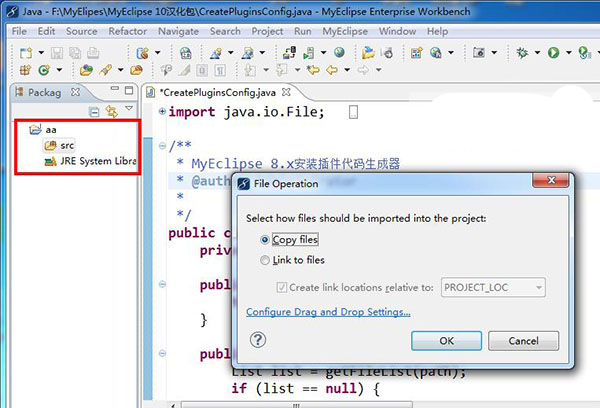Open the File menu

click(x=19, y=31)
